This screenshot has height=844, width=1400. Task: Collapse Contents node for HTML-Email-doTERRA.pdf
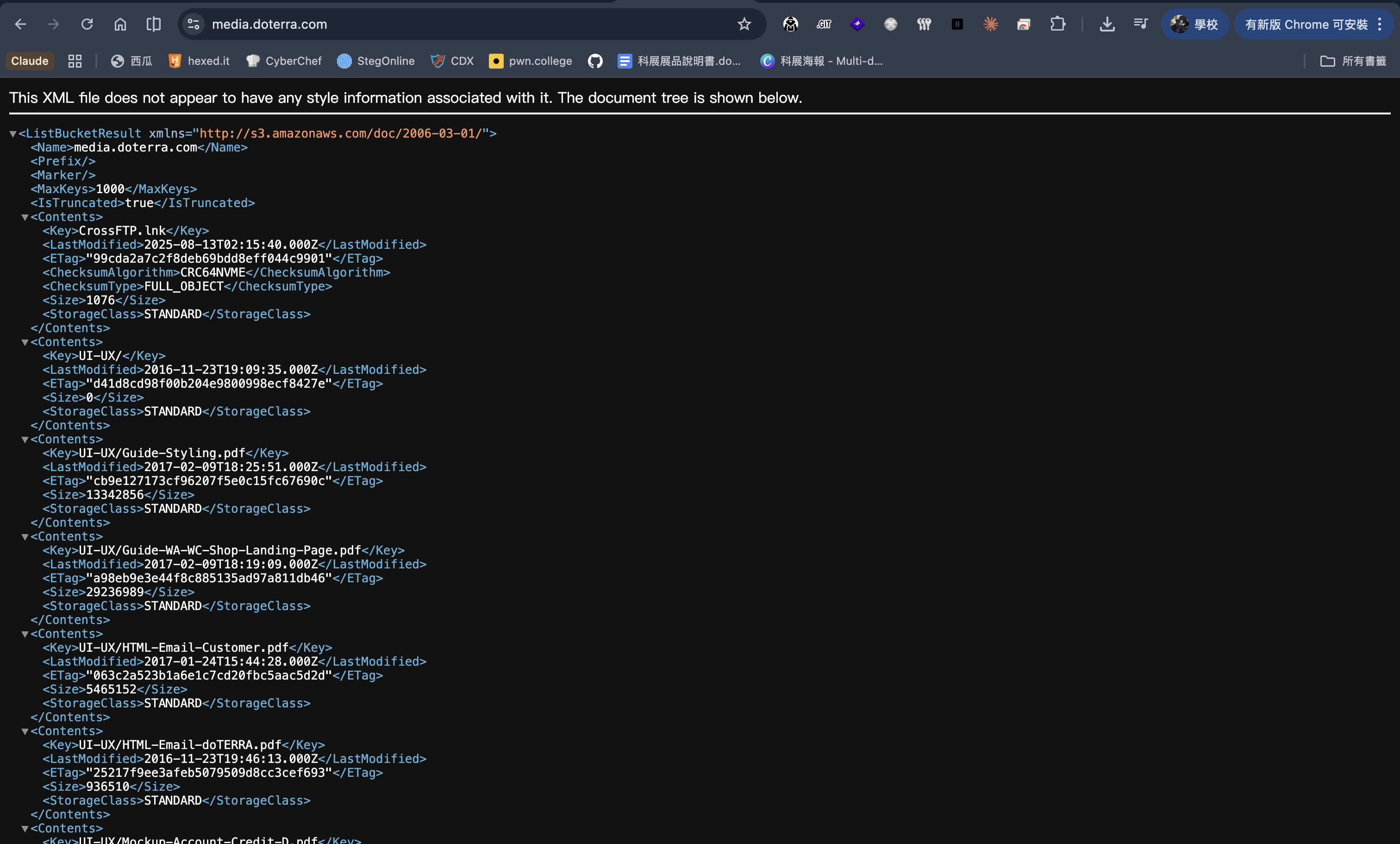tap(25, 731)
